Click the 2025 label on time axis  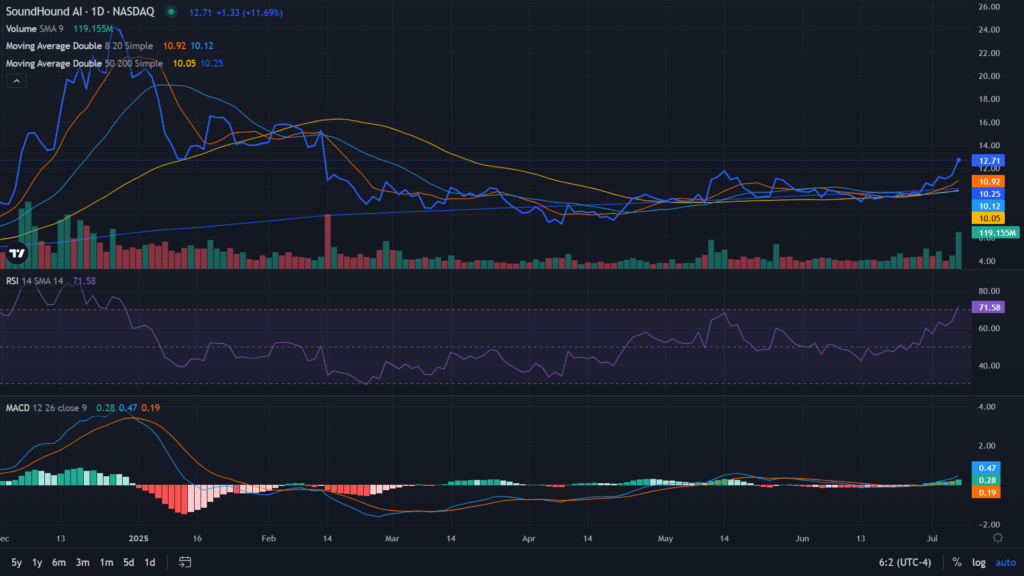click(x=138, y=539)
